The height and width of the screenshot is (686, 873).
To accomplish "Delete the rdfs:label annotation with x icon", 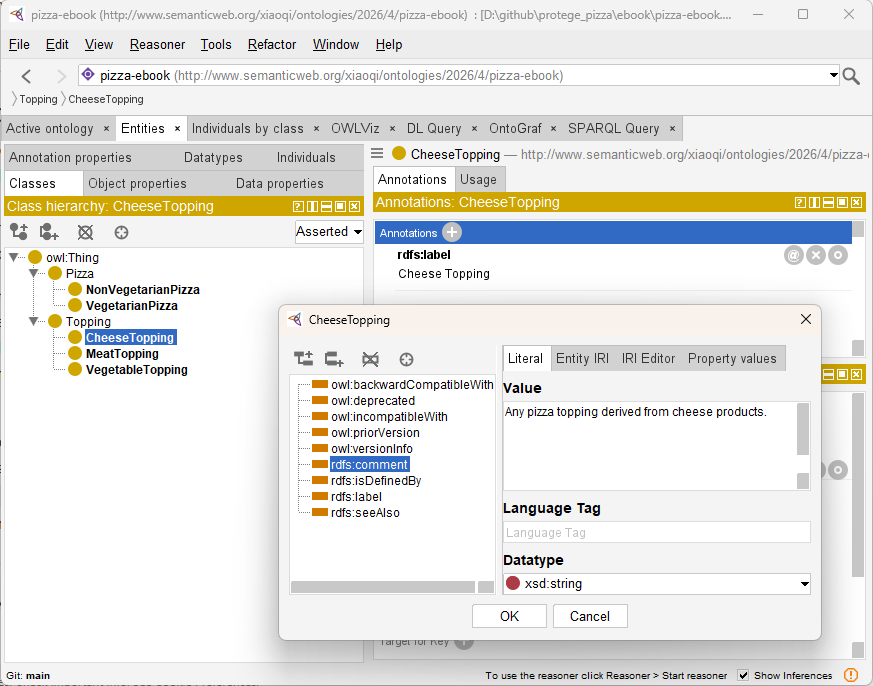I will 816,256.
